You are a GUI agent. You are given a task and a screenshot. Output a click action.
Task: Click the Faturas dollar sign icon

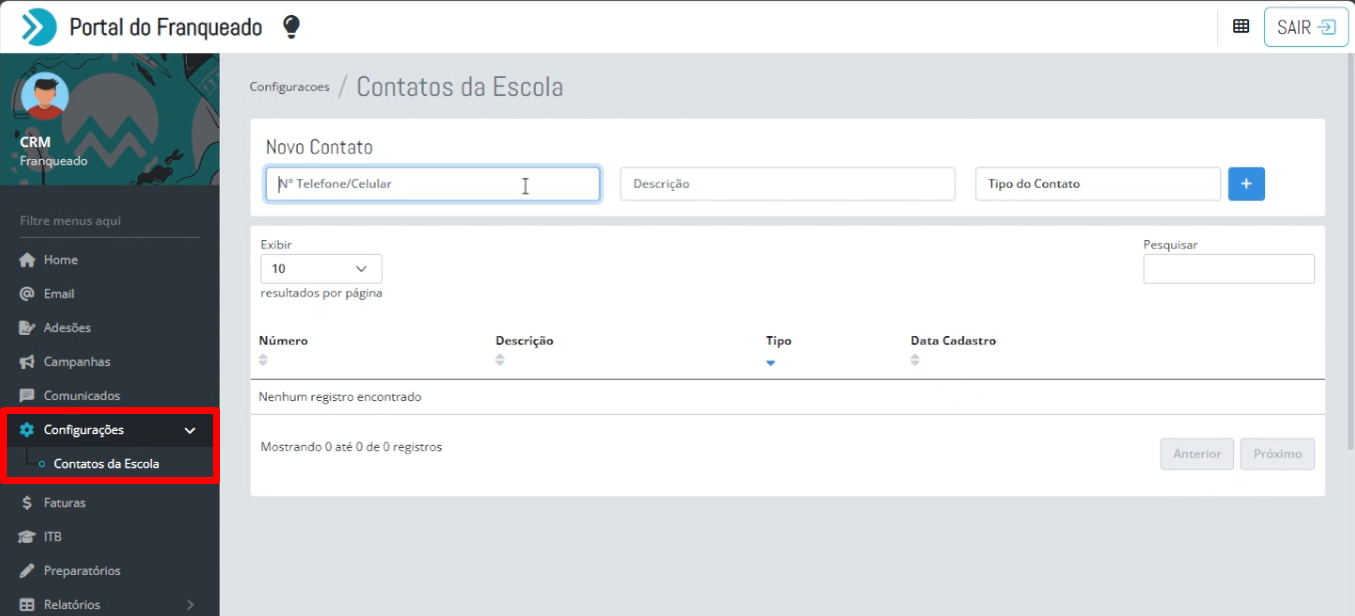[x=27, y=503]
